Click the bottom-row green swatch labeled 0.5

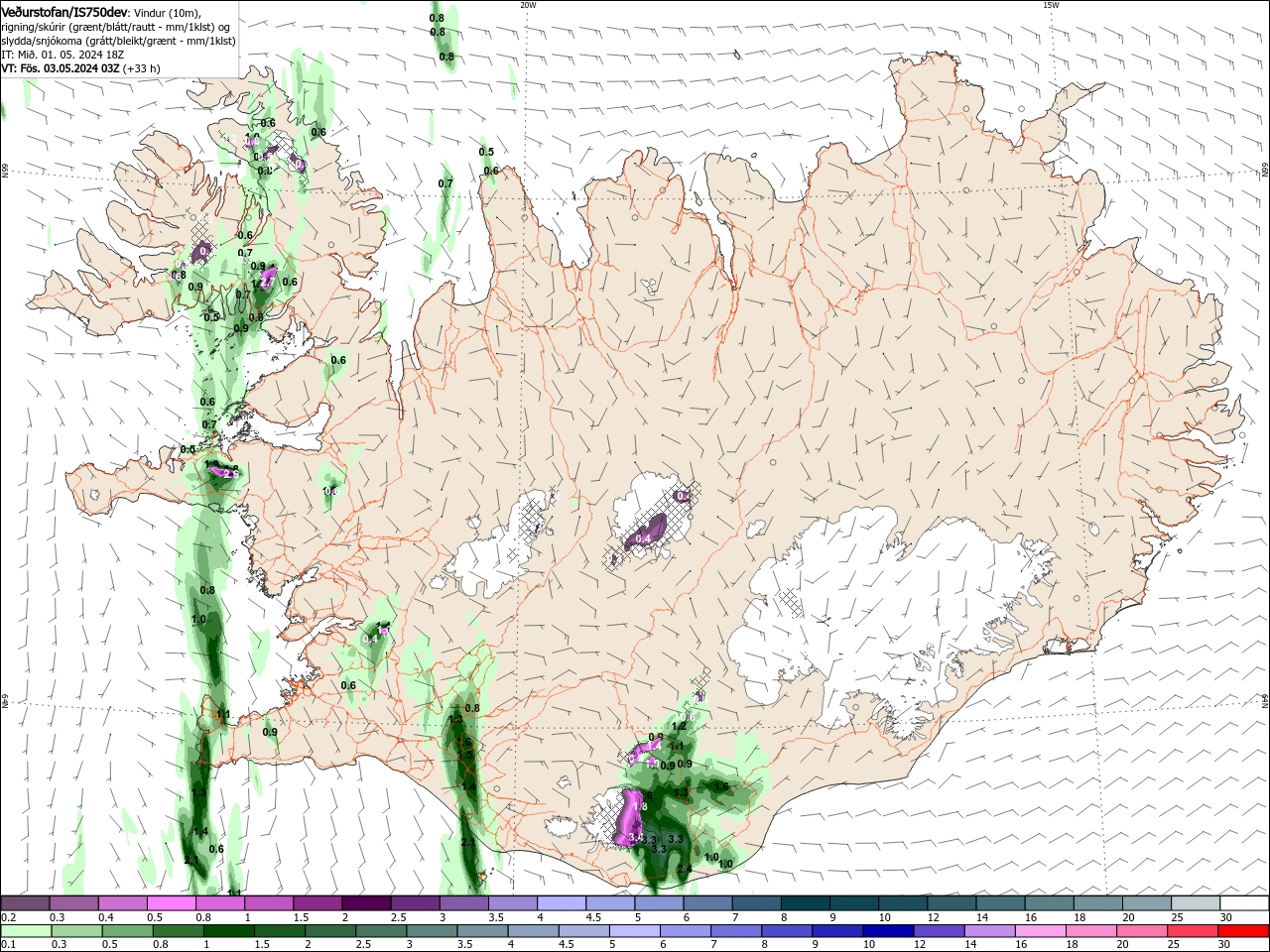click(127, 931)
